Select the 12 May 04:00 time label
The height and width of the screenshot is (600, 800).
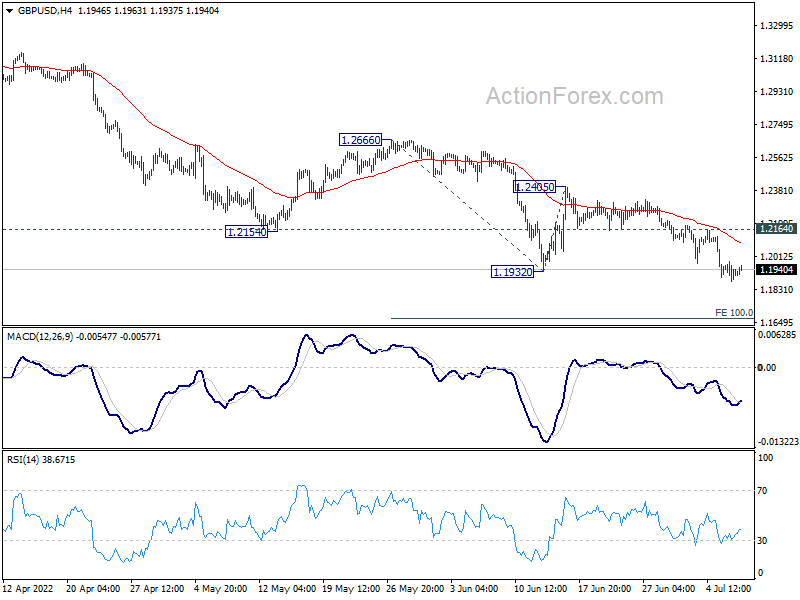[286, 588]
